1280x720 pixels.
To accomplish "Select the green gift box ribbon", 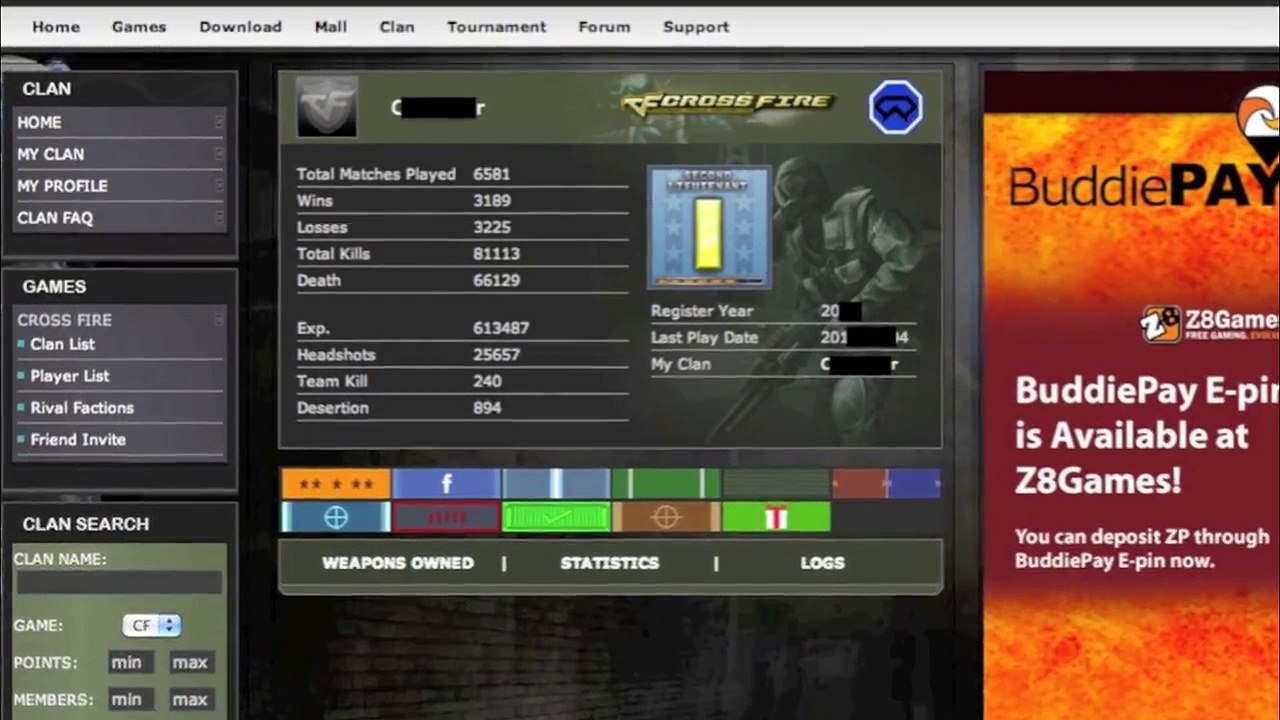I will 776,517.
